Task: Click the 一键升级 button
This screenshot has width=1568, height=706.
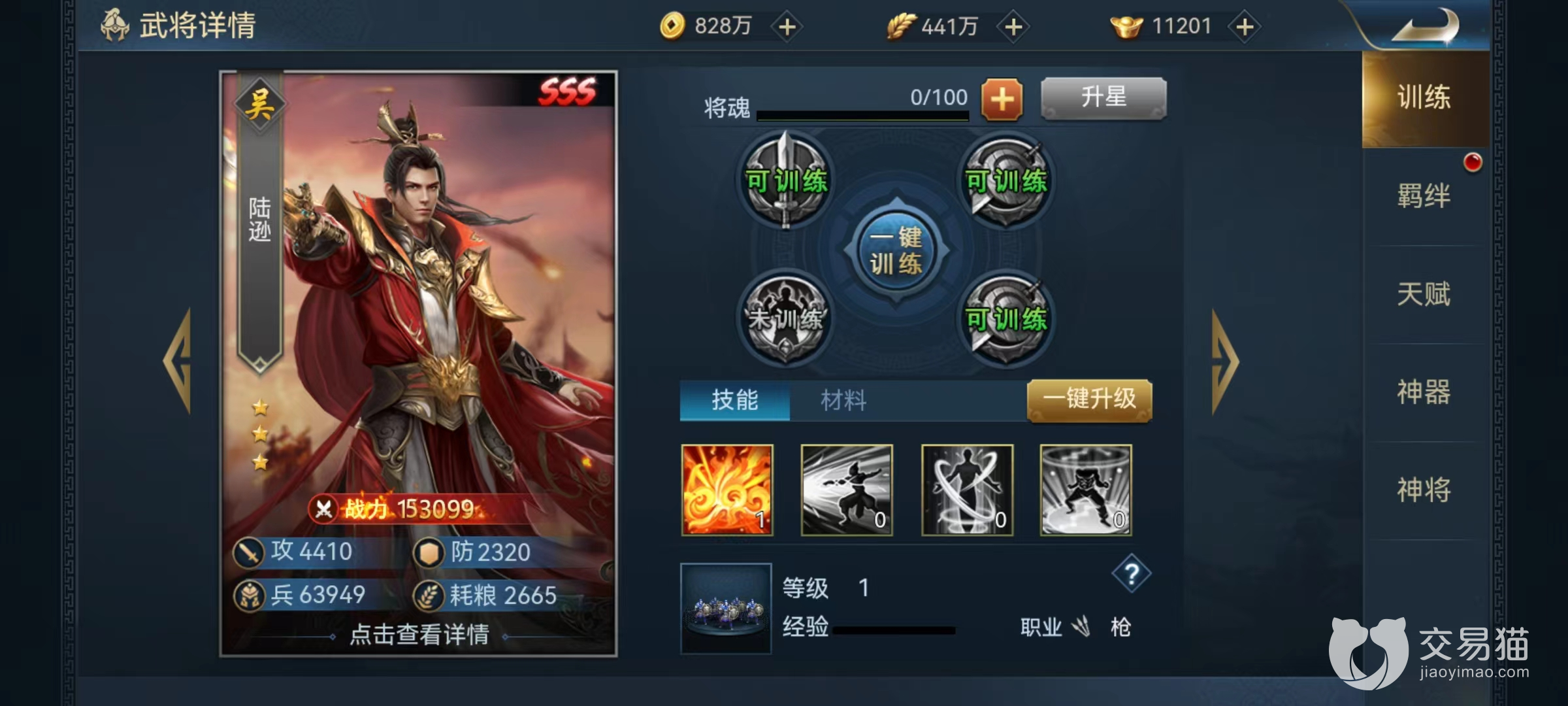Action: point(1089,400)
